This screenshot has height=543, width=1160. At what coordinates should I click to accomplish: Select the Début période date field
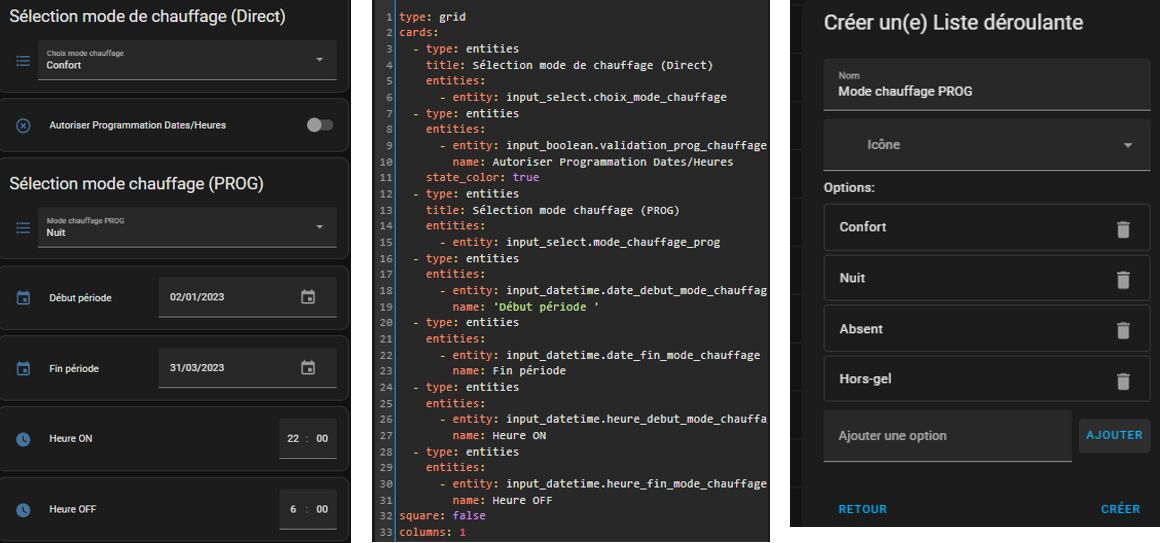click(x=228, y=297)
